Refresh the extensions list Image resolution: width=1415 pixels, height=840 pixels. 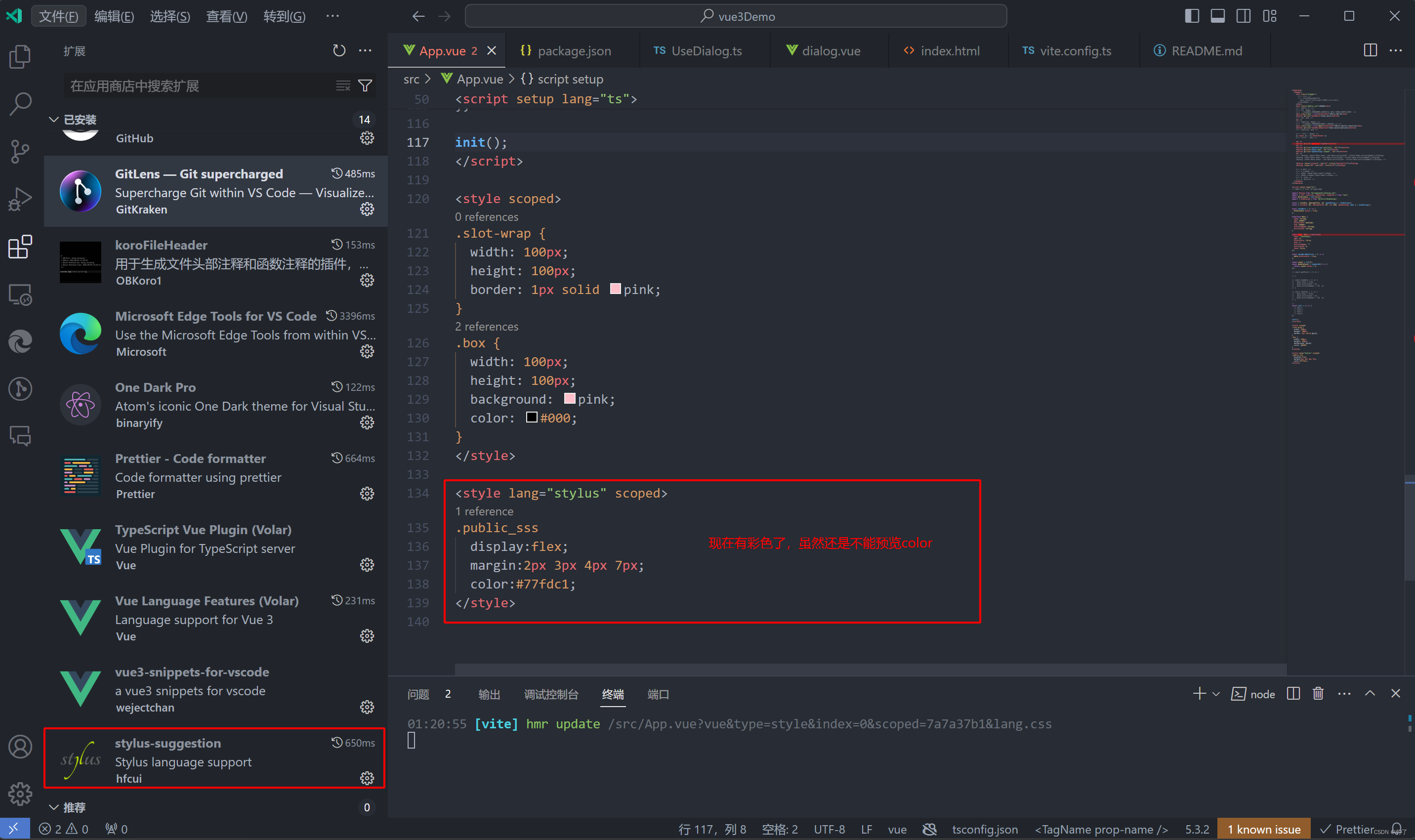338,50
